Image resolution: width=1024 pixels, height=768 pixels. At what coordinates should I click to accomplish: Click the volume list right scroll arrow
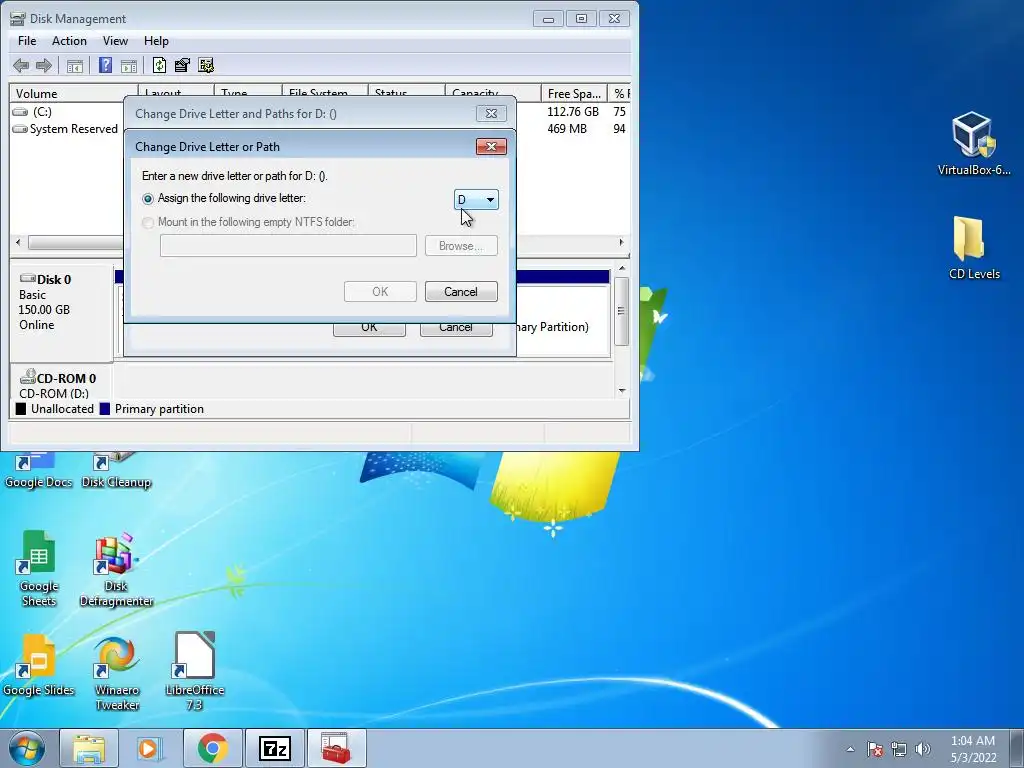click(621, 242)
